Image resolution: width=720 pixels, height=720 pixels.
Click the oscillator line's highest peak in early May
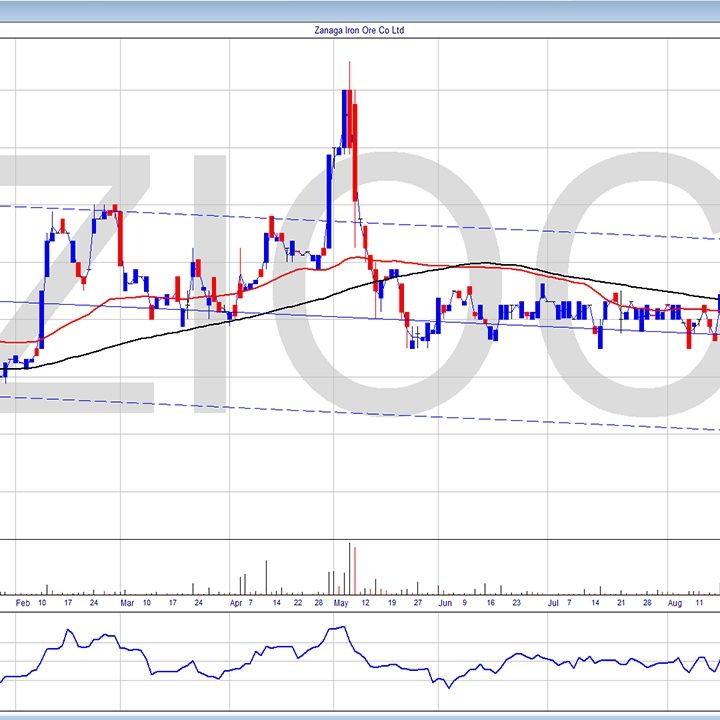(342, 628)
